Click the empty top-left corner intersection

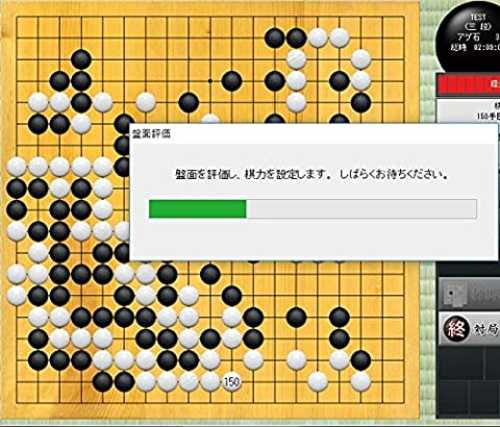coord(17,17)
